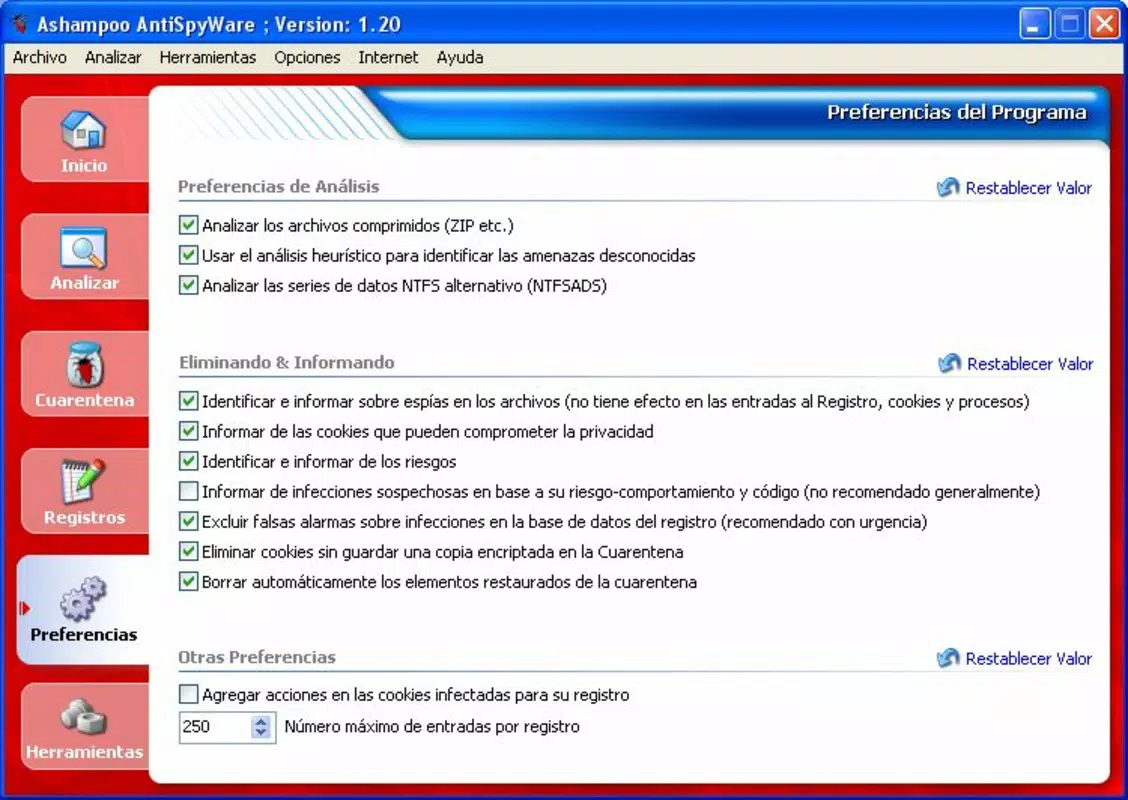
Task: Open the Ayuda menu
Action: pyautogui.click(x=460, y=58)
